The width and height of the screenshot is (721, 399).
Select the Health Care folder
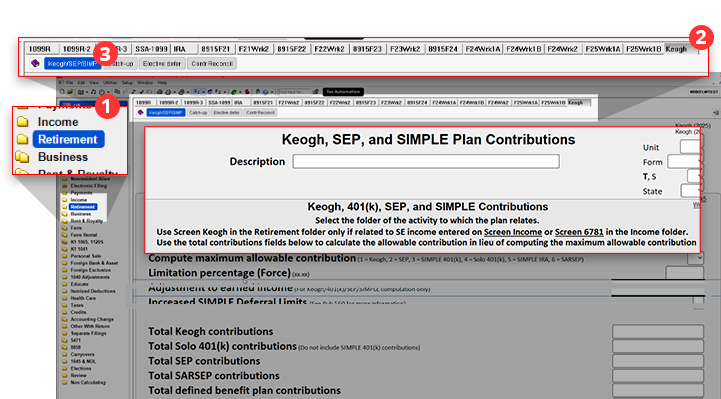click(83, 298)
